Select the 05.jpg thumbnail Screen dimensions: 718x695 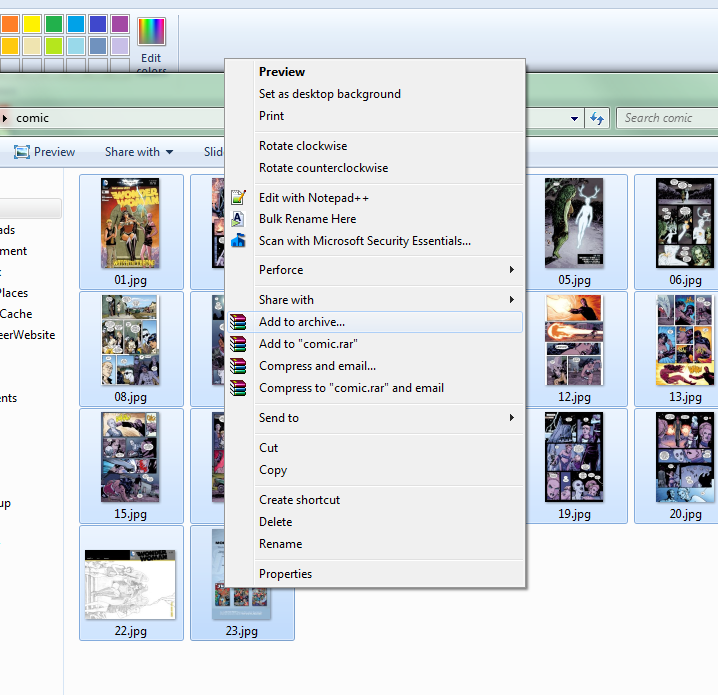coord(574,223)
